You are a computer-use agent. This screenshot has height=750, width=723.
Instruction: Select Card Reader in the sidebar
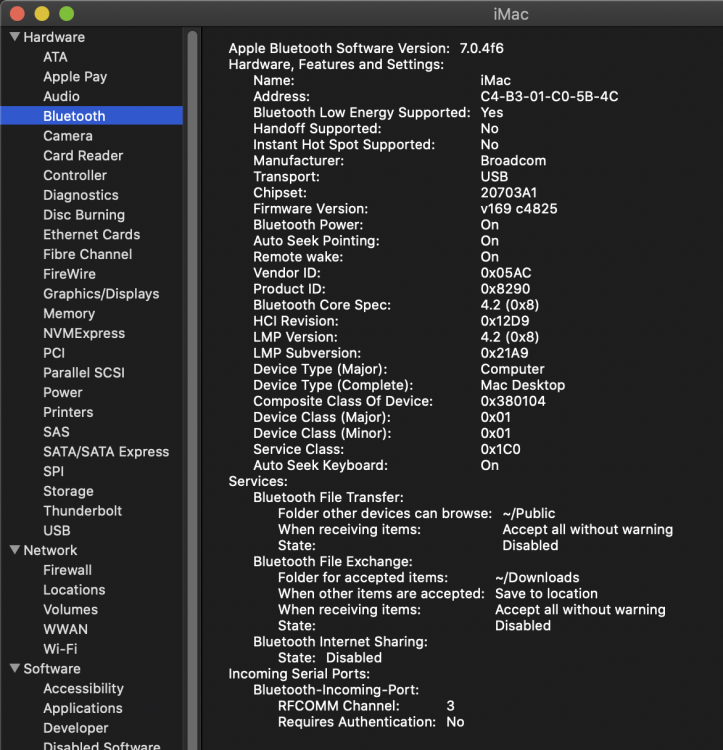(x=83, y=155)
